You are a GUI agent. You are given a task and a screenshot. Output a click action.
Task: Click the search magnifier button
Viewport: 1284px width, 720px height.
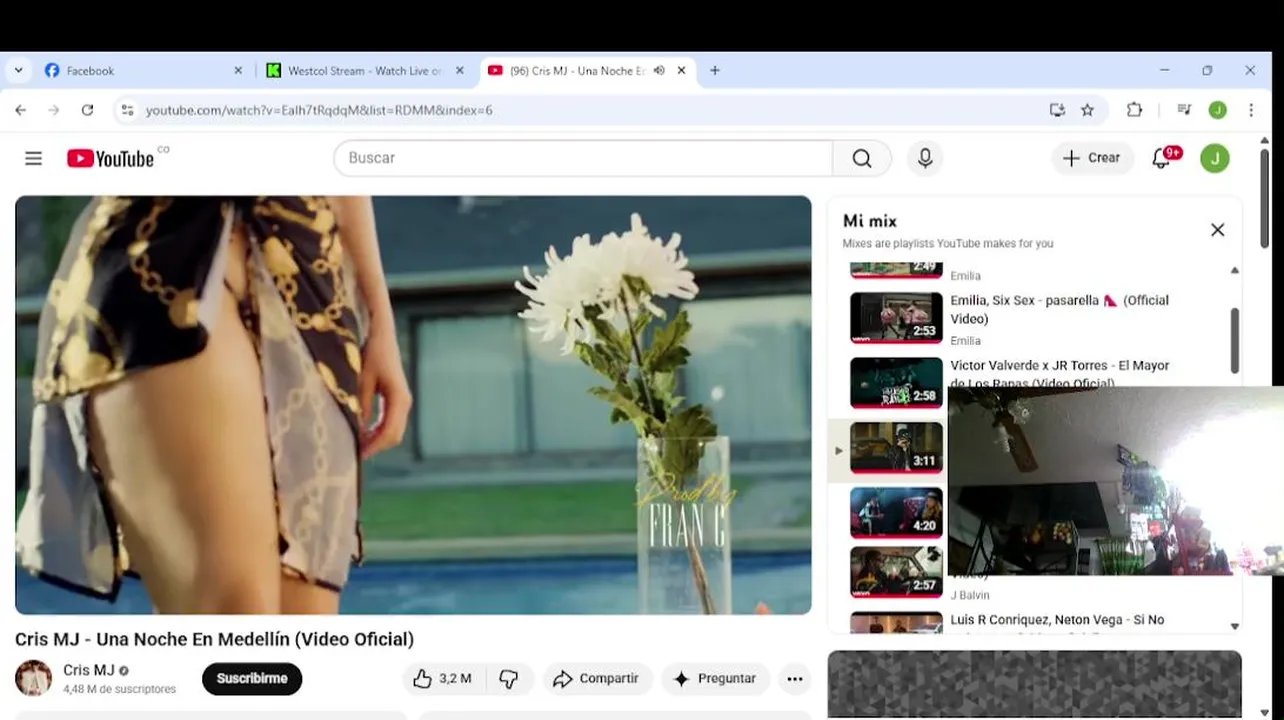coord(862,158)
